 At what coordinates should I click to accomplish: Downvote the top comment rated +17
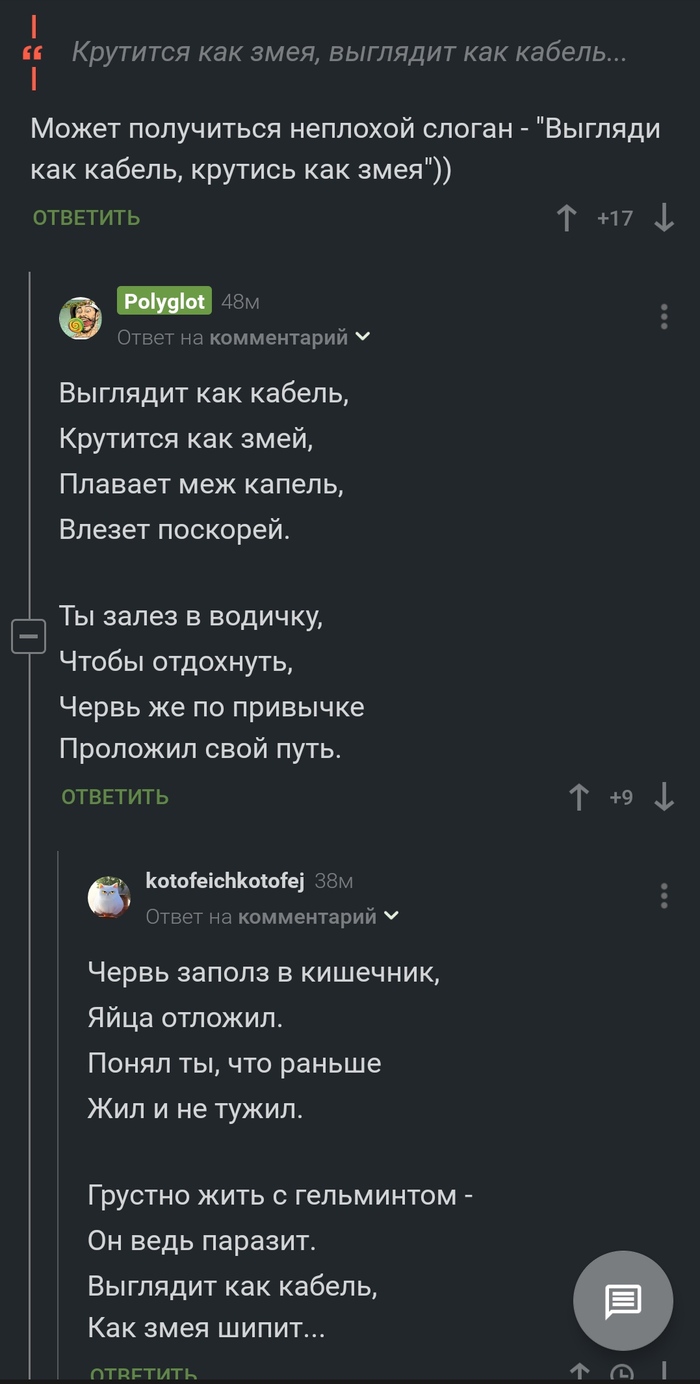pyautogui.click(x=664, y=218)
